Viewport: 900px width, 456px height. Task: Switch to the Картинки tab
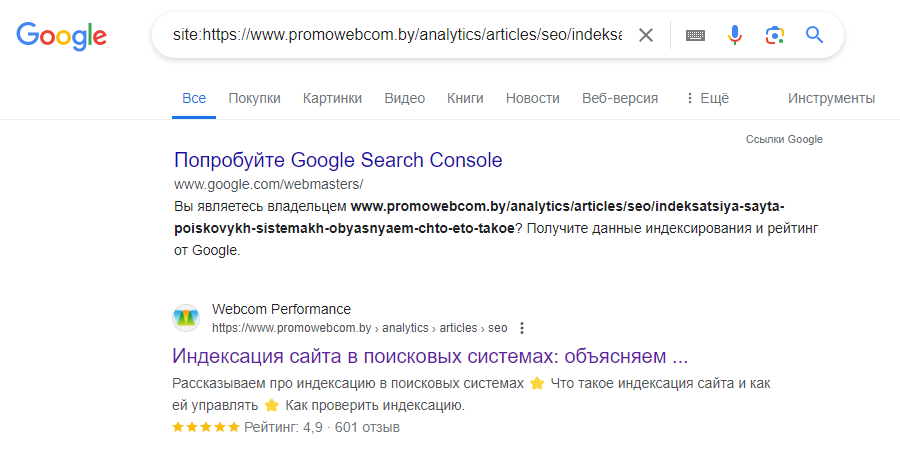point(332,98)
